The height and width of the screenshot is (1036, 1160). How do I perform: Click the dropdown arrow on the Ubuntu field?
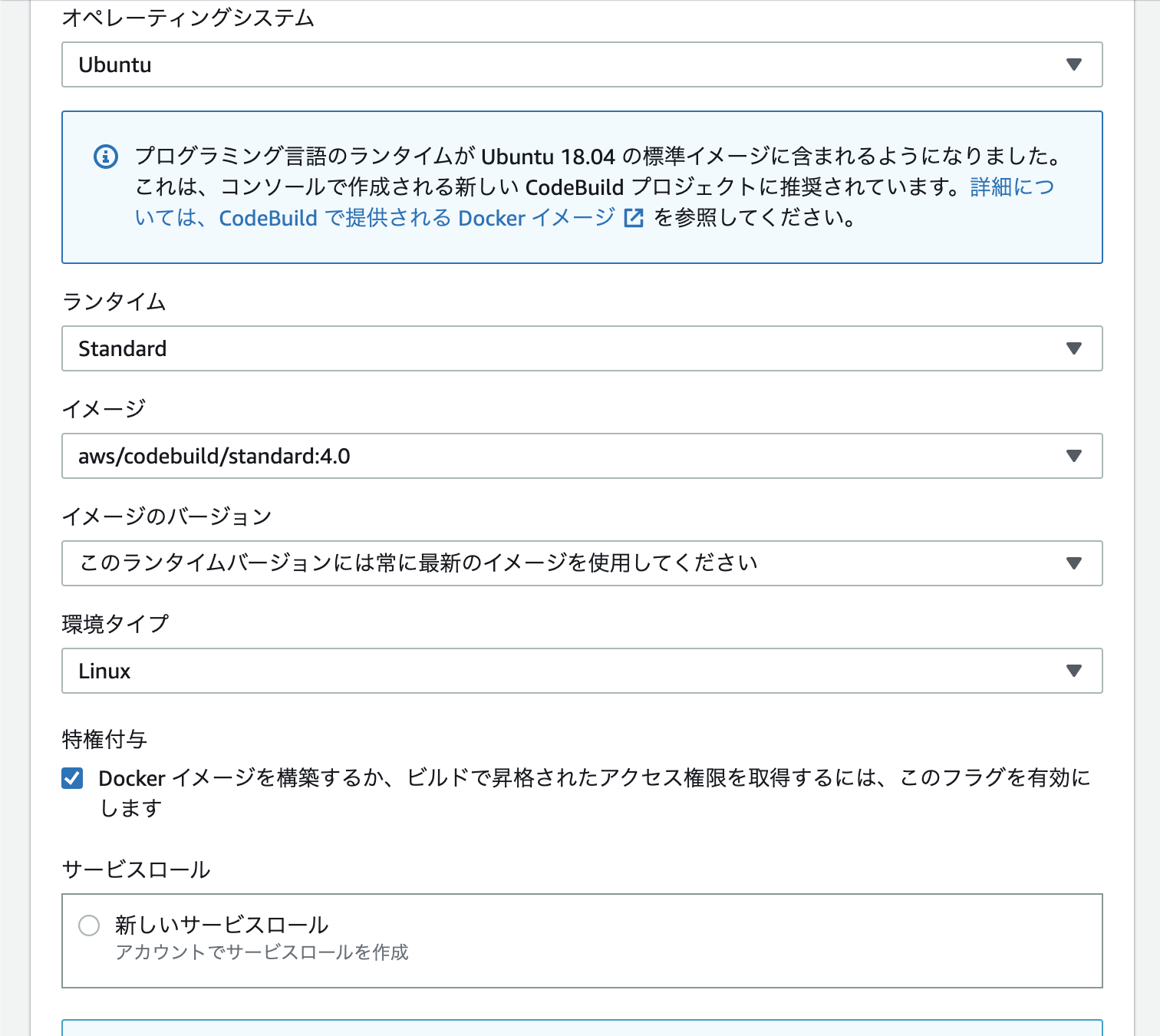tap(1074, 64)
